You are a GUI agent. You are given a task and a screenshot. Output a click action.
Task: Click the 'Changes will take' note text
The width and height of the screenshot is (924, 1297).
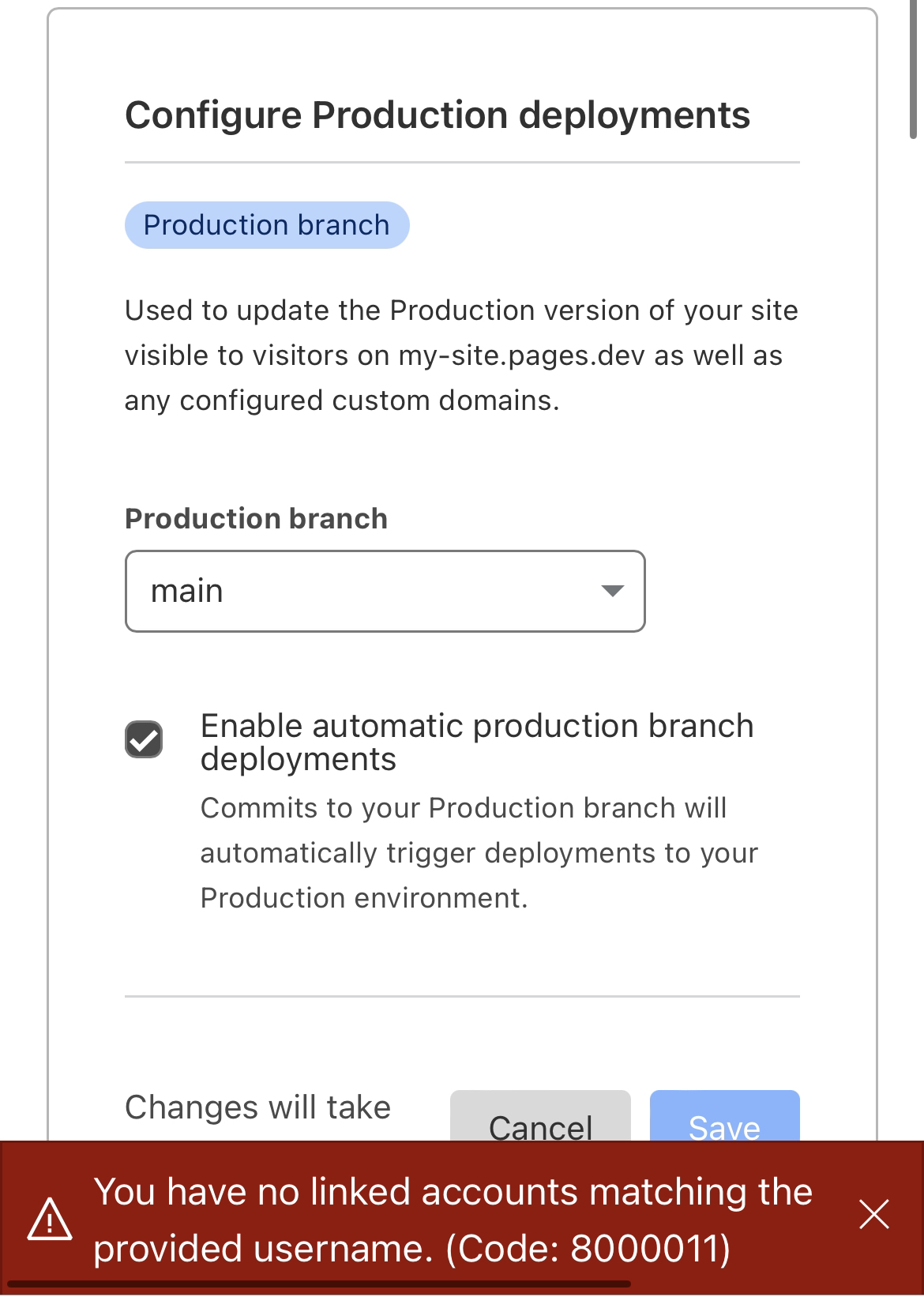pos(257,1107)
